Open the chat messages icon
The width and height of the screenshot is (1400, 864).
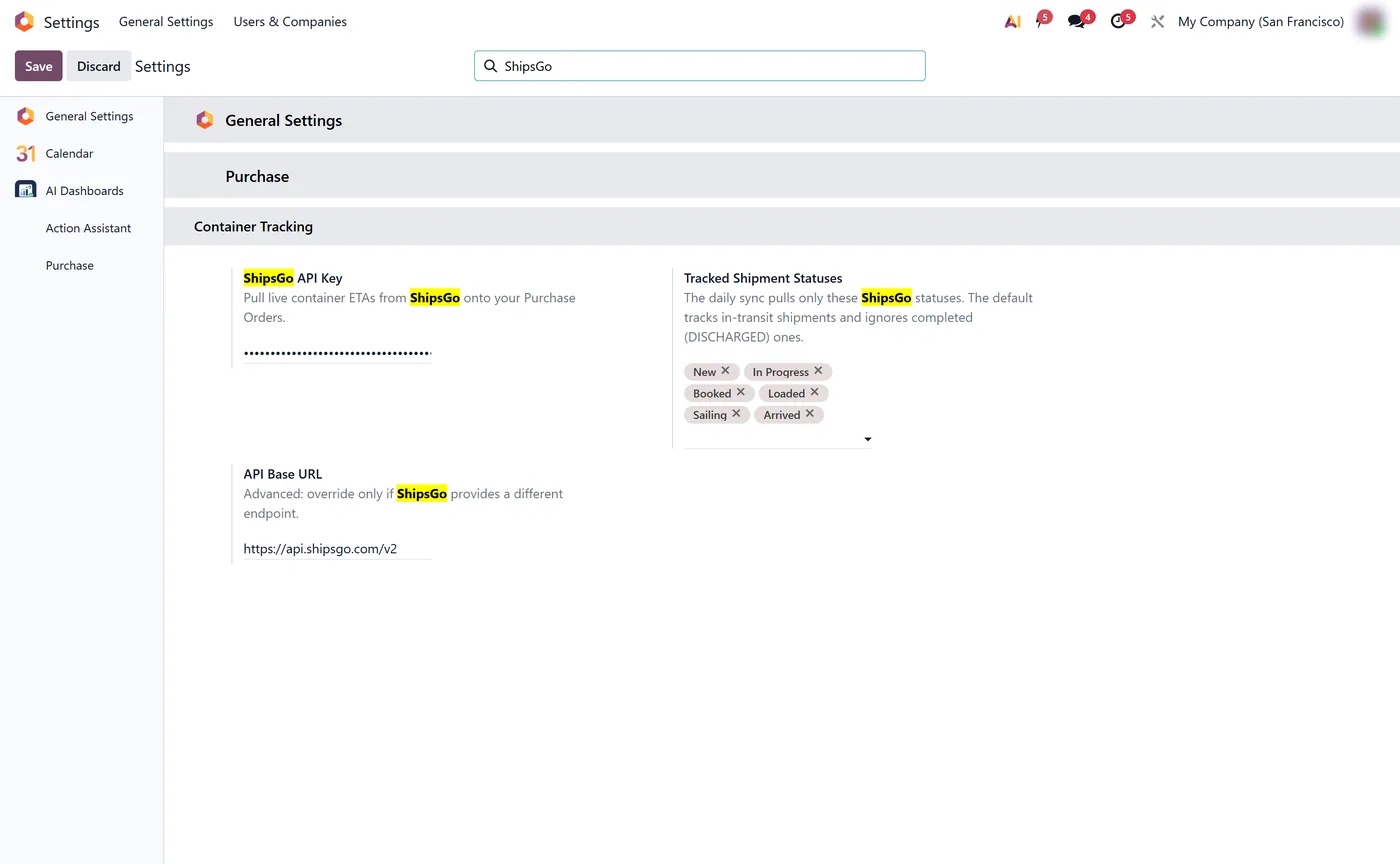(1078, 21)
